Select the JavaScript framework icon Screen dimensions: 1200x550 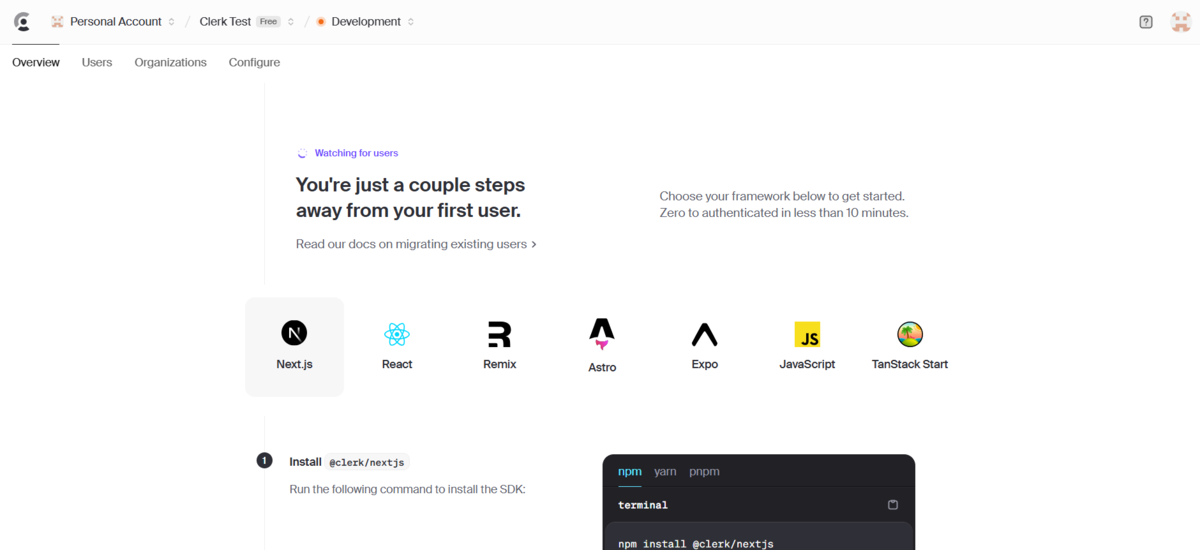tap(807, 334)
